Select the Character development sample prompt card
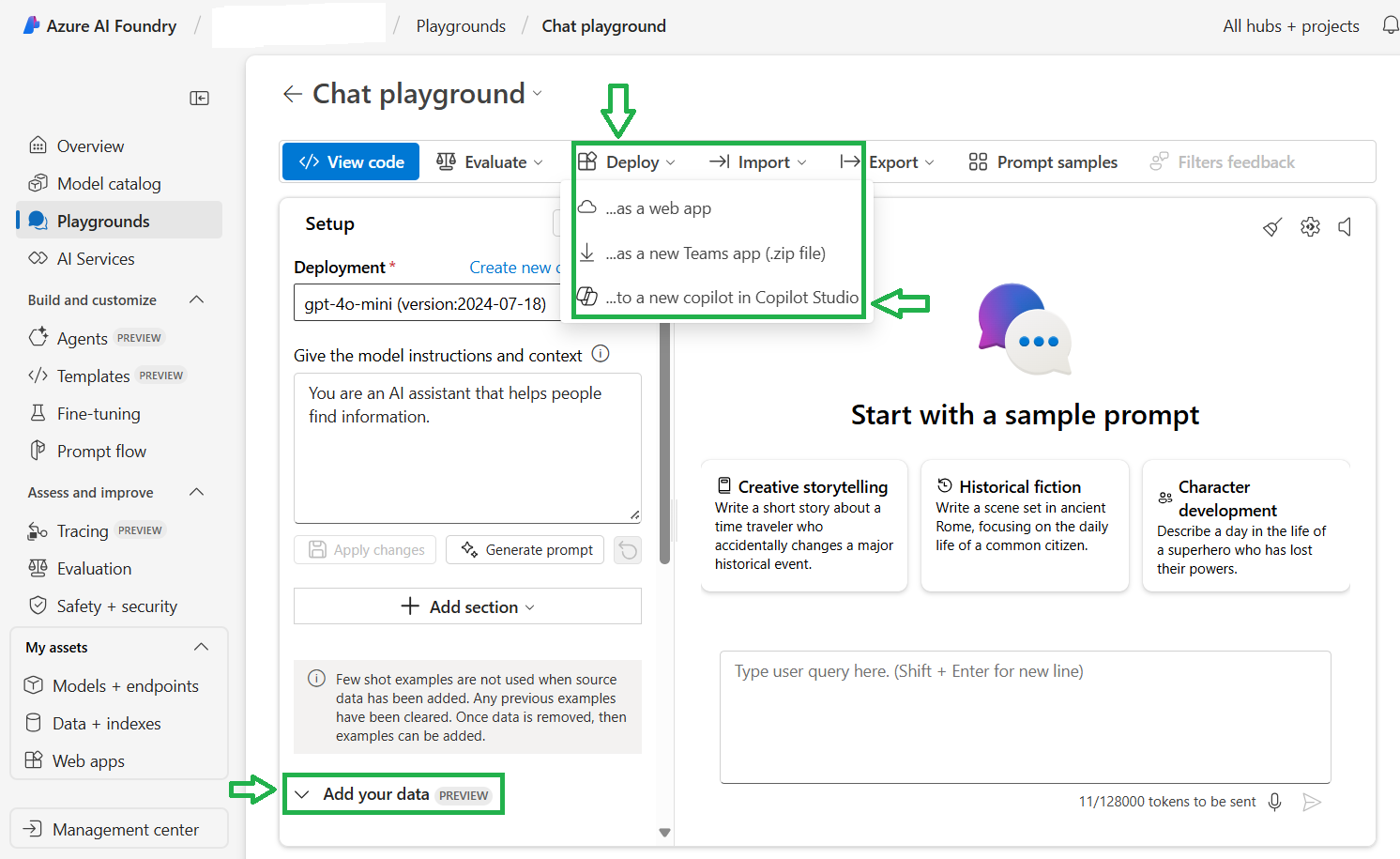 (x=1246, y=526)
